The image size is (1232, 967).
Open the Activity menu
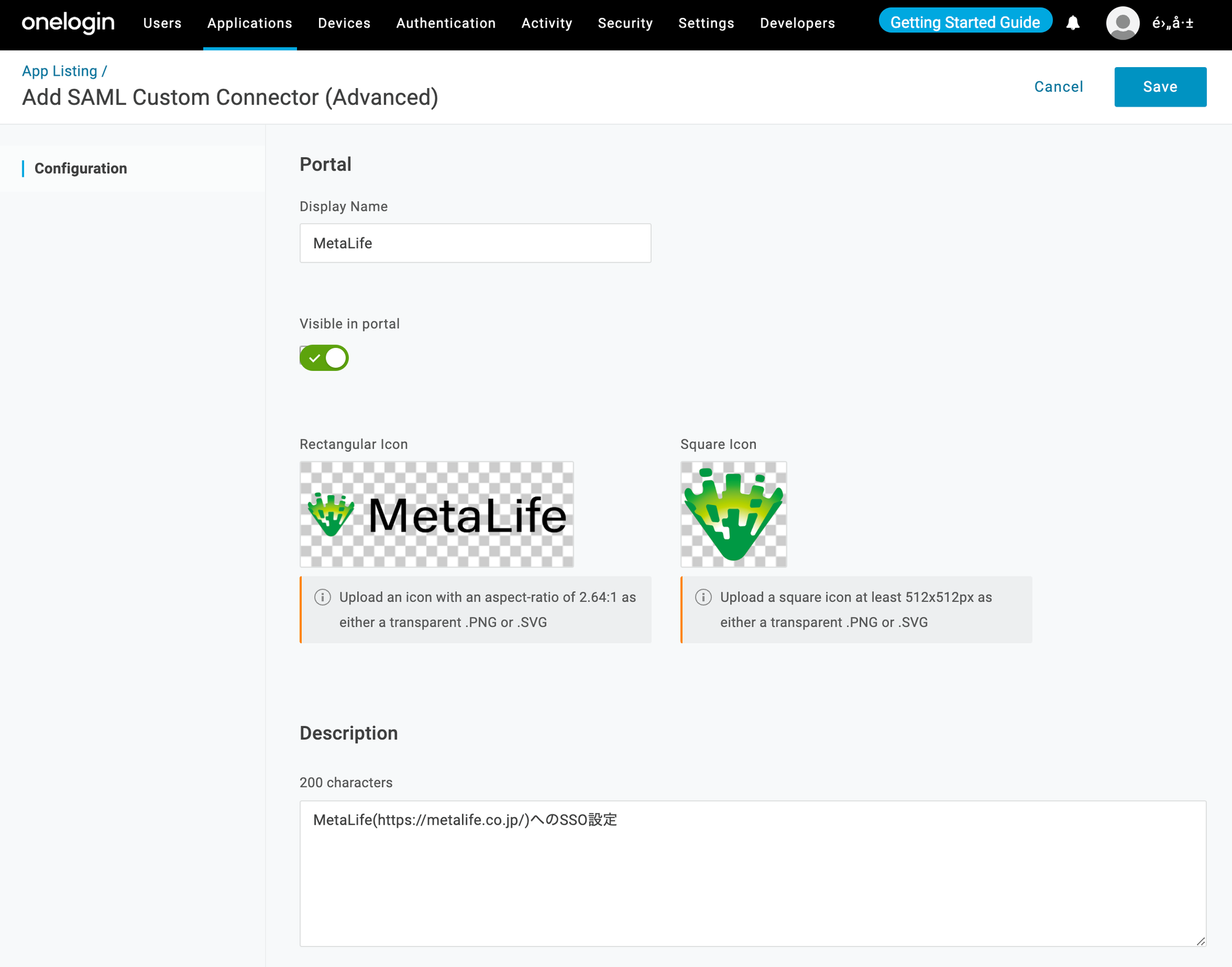click(546, 23)
